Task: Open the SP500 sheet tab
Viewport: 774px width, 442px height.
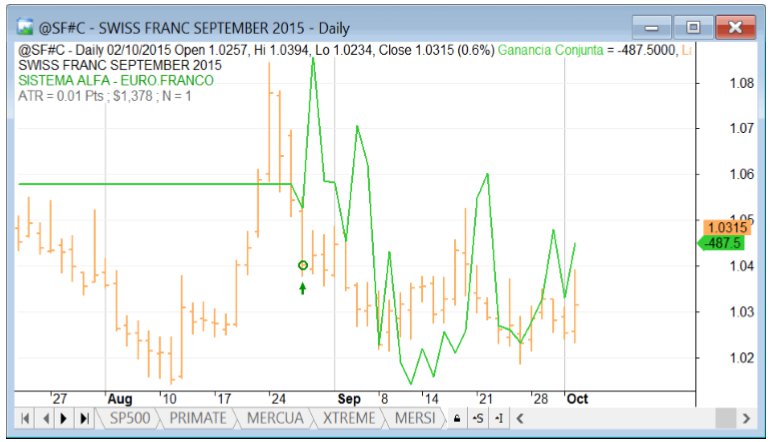Action: 129,418
